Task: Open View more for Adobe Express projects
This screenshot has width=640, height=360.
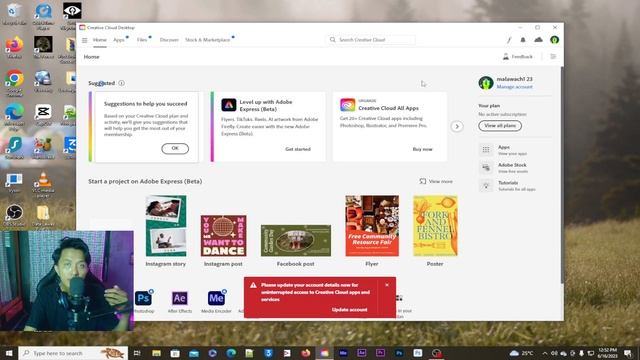Action: tap(436, 181)
